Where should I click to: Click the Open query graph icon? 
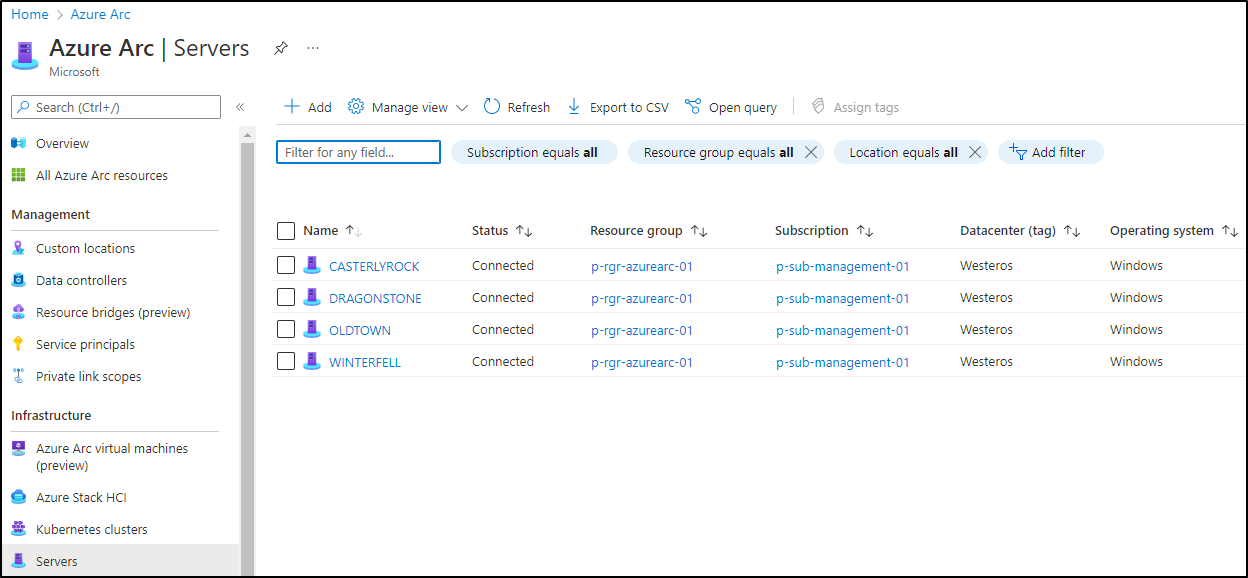693,107
